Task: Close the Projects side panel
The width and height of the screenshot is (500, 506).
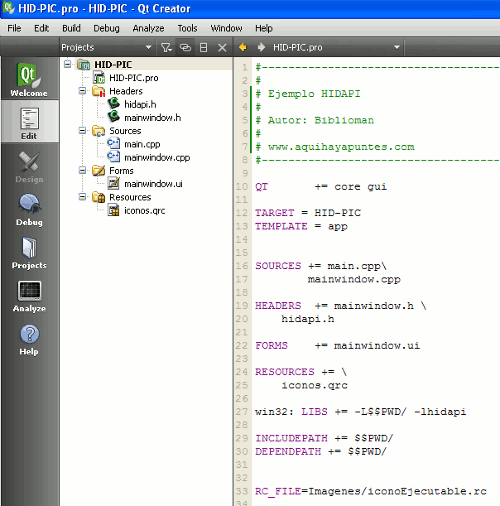Action: click(222, 48)
